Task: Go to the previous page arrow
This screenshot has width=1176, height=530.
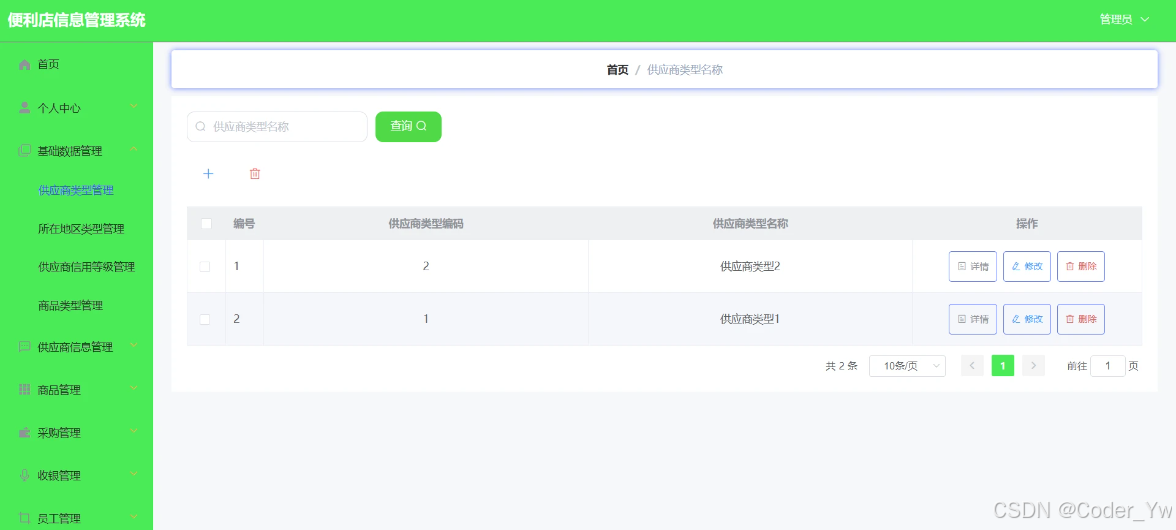Action: (972, 366)
